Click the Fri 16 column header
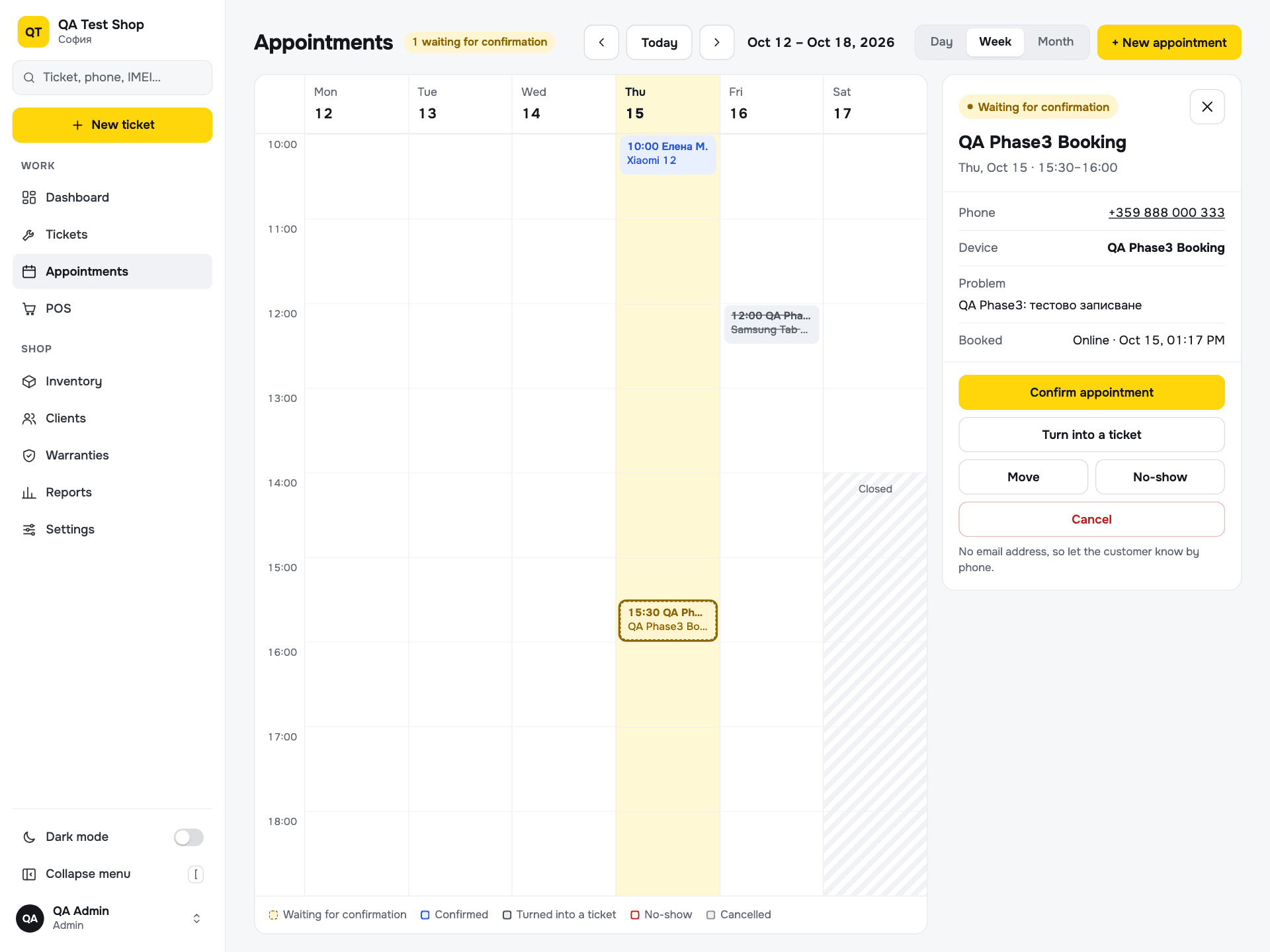The height and width of the screenshot is (952, 1270). tap(771, 104)
